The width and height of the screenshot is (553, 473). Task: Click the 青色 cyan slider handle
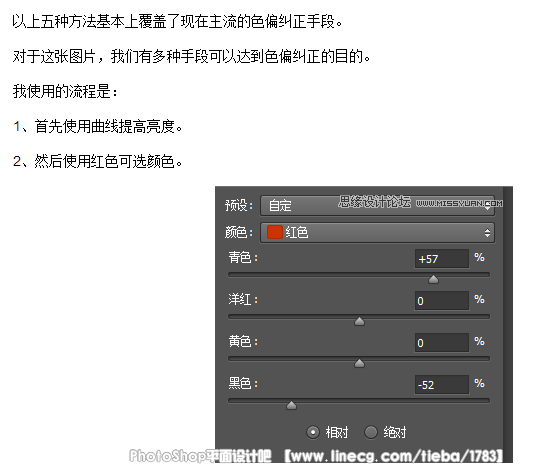(433, 279)
